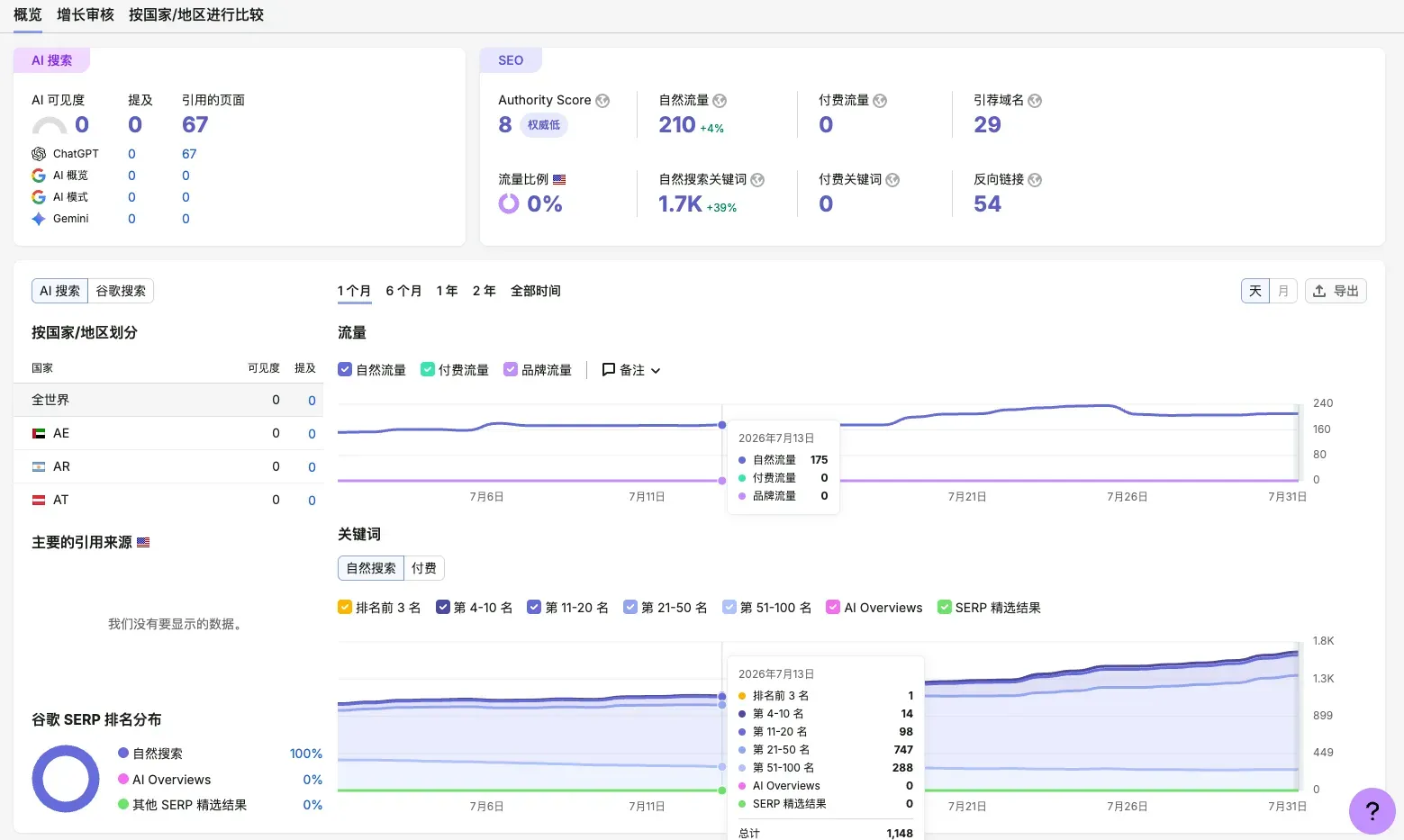Click the SERP distribution donut chart
This screenshot has width=1404, height=840.
pos(66,779)
